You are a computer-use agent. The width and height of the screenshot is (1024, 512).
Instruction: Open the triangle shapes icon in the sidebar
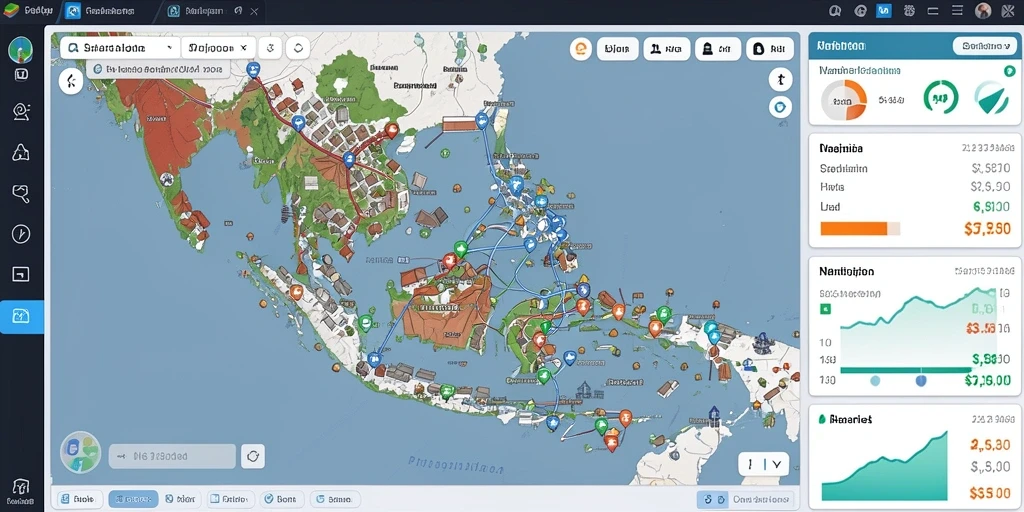coord(21,153)
